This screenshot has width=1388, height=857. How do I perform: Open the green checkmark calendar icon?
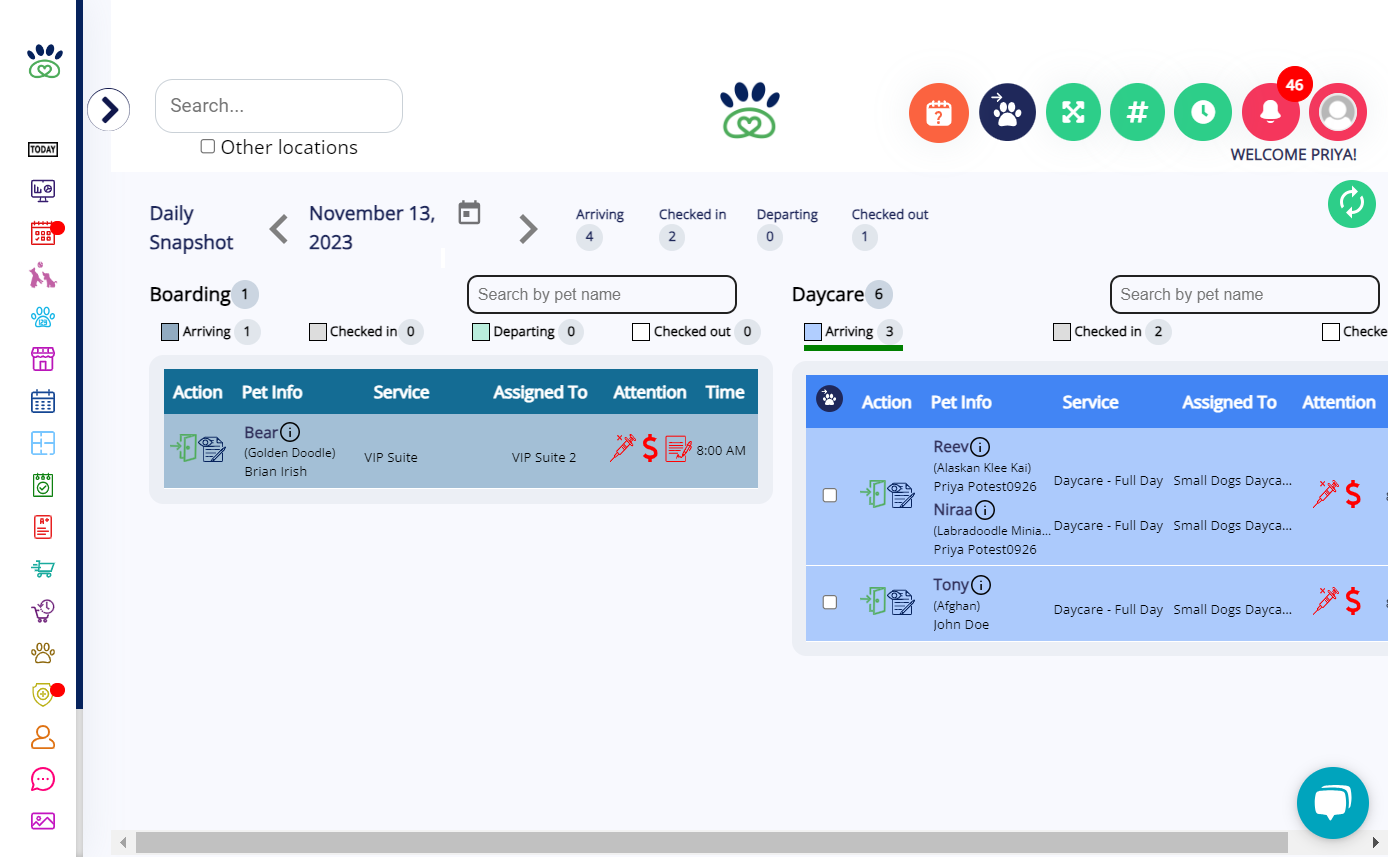pyautogui.click(x=42, y=485)
